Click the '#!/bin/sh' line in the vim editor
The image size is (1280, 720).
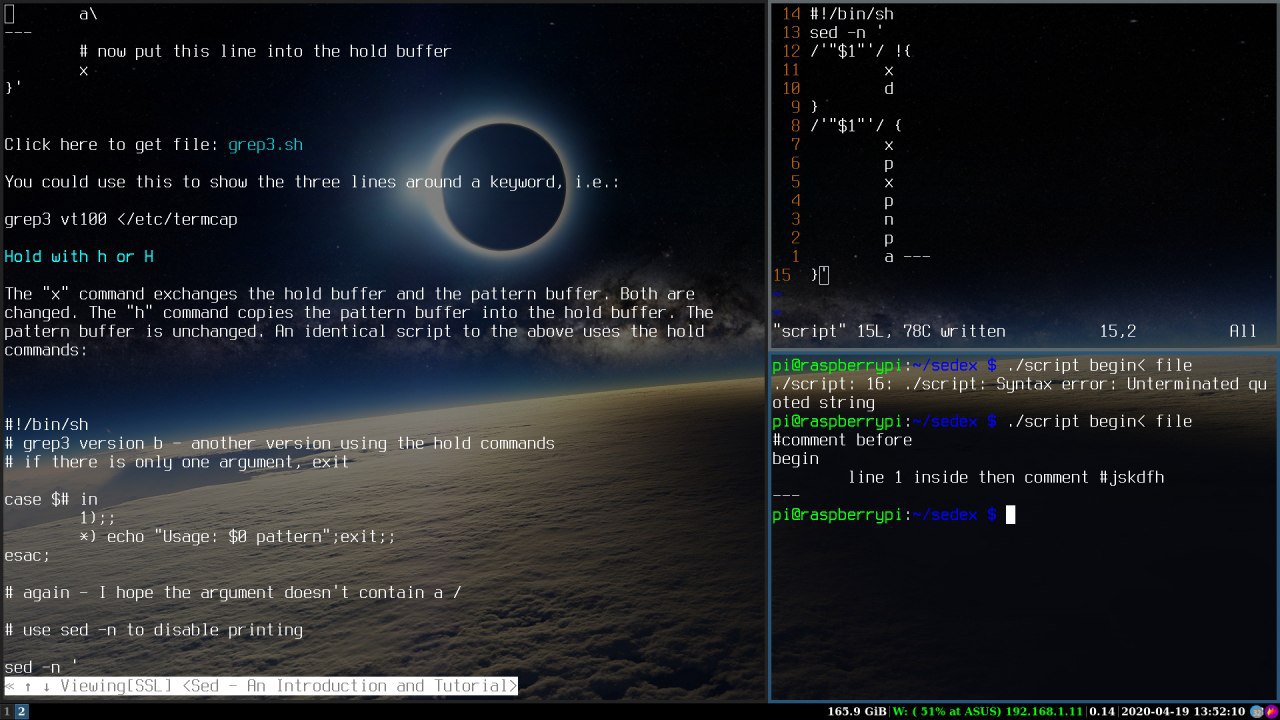851,14
